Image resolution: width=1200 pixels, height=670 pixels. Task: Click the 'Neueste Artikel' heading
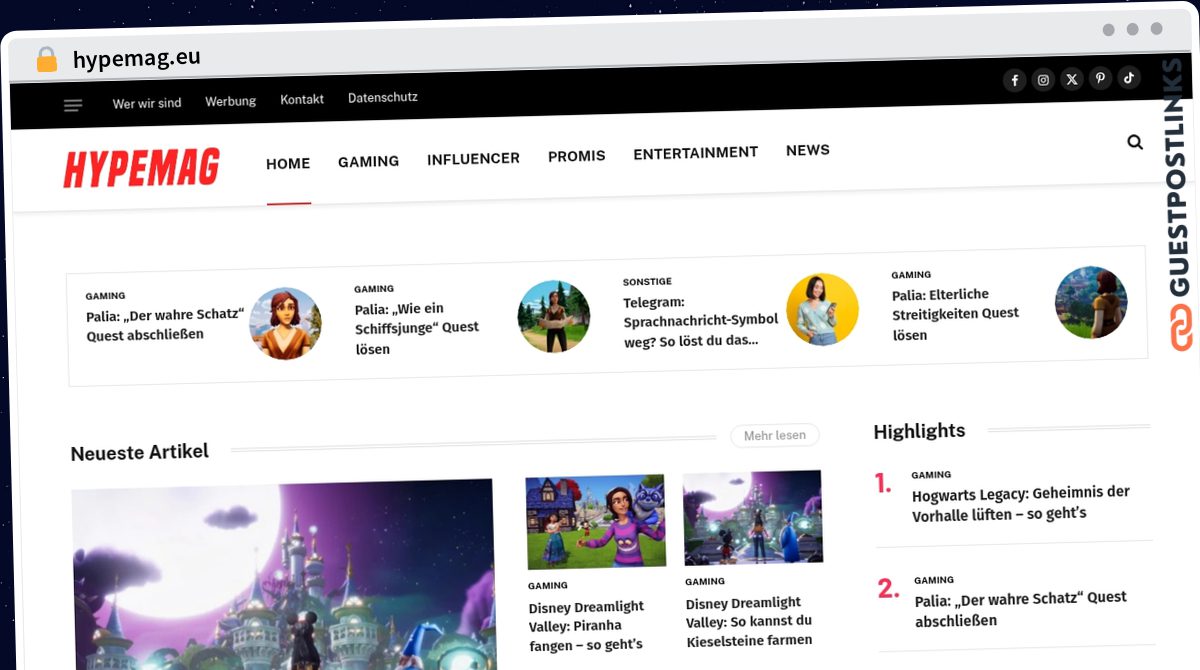coord(140,452)
